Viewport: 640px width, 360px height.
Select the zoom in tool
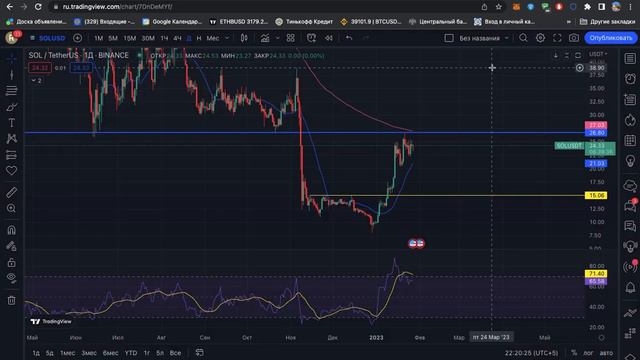(11, 208)
